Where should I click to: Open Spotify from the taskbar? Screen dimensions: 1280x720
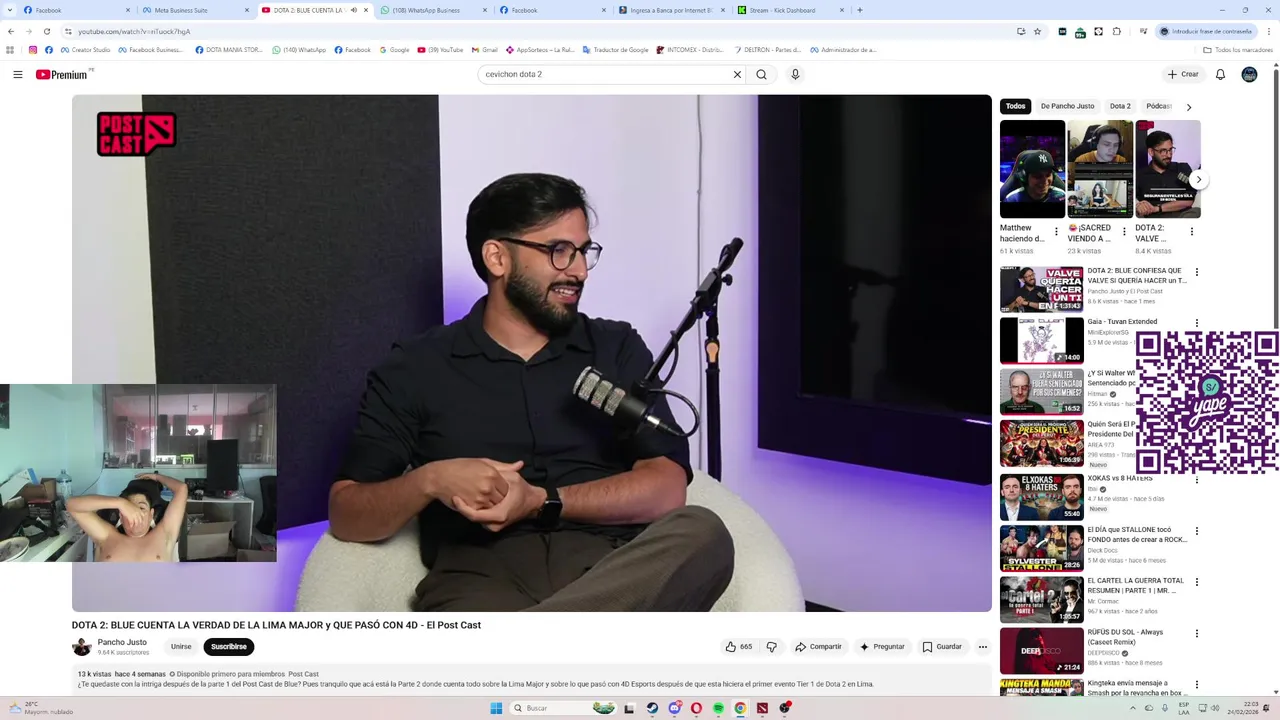coord(718,708)
